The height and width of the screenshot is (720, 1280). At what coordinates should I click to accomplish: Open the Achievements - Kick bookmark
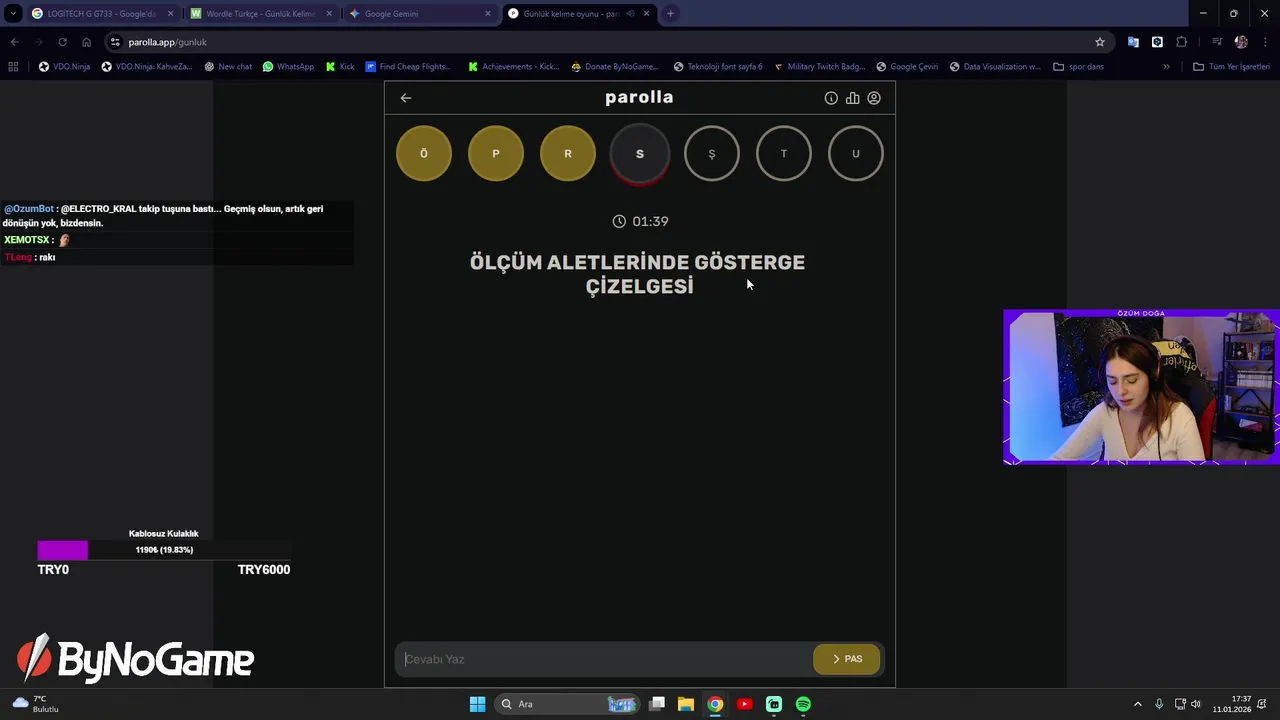pos(514,67)
